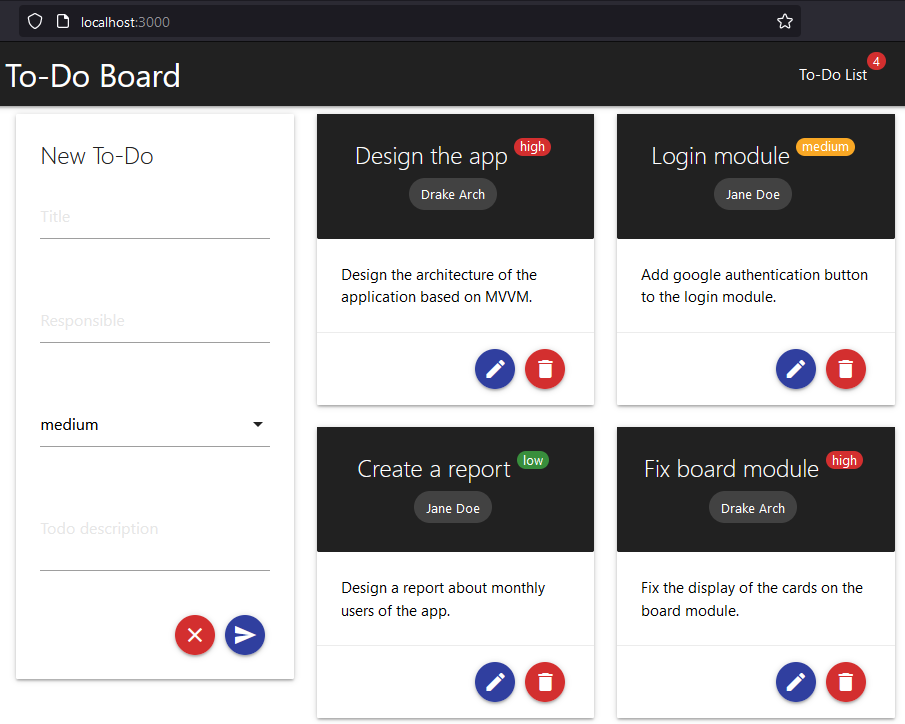Open the To-Do List navigation item

[x=833, y=74]
